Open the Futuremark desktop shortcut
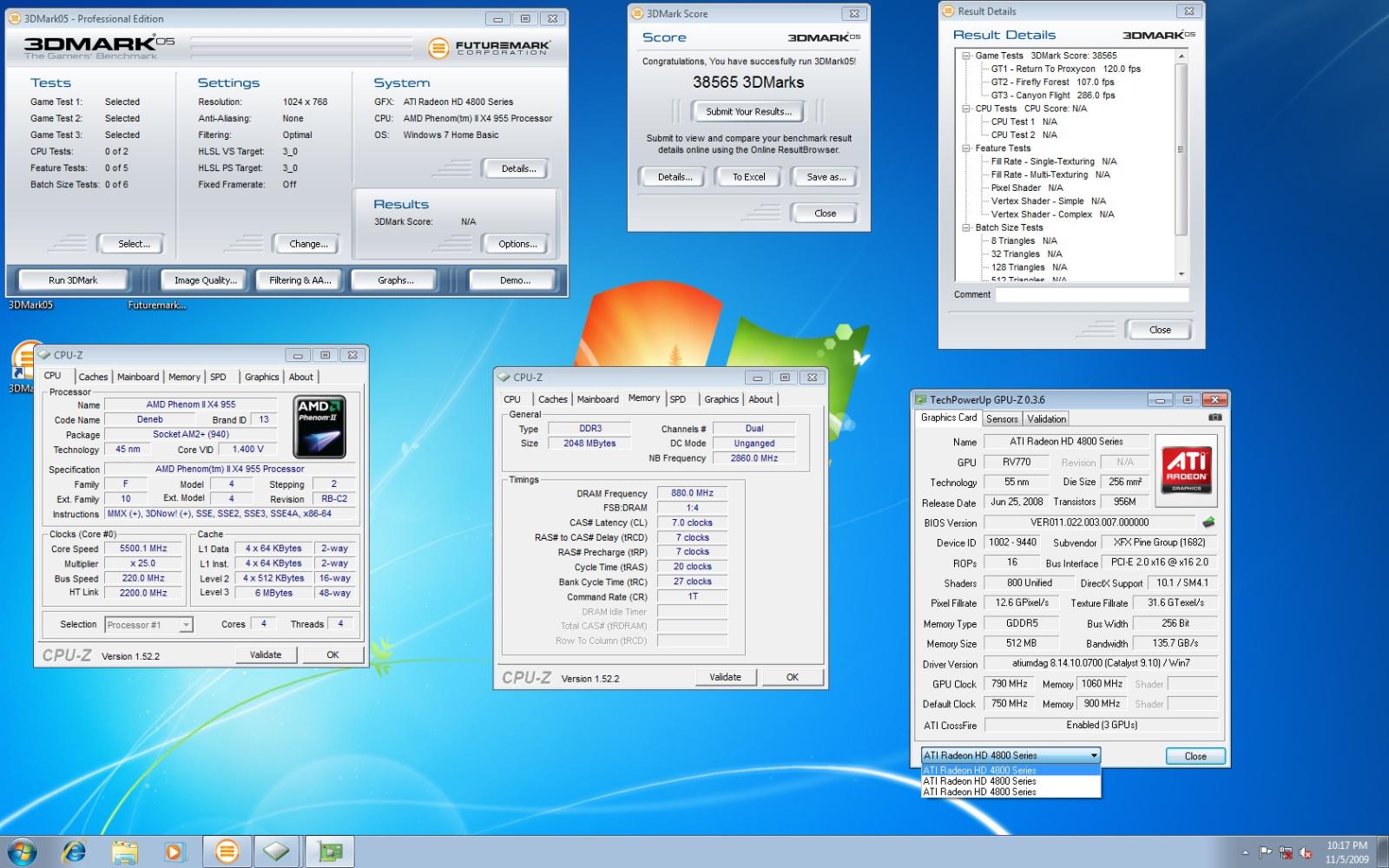This screenshot has width=1389, height=868. pos(157,305)
